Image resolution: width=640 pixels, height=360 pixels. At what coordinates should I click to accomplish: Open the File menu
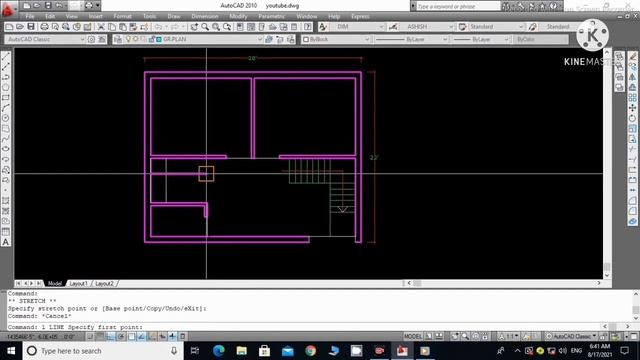coord(30,16)
